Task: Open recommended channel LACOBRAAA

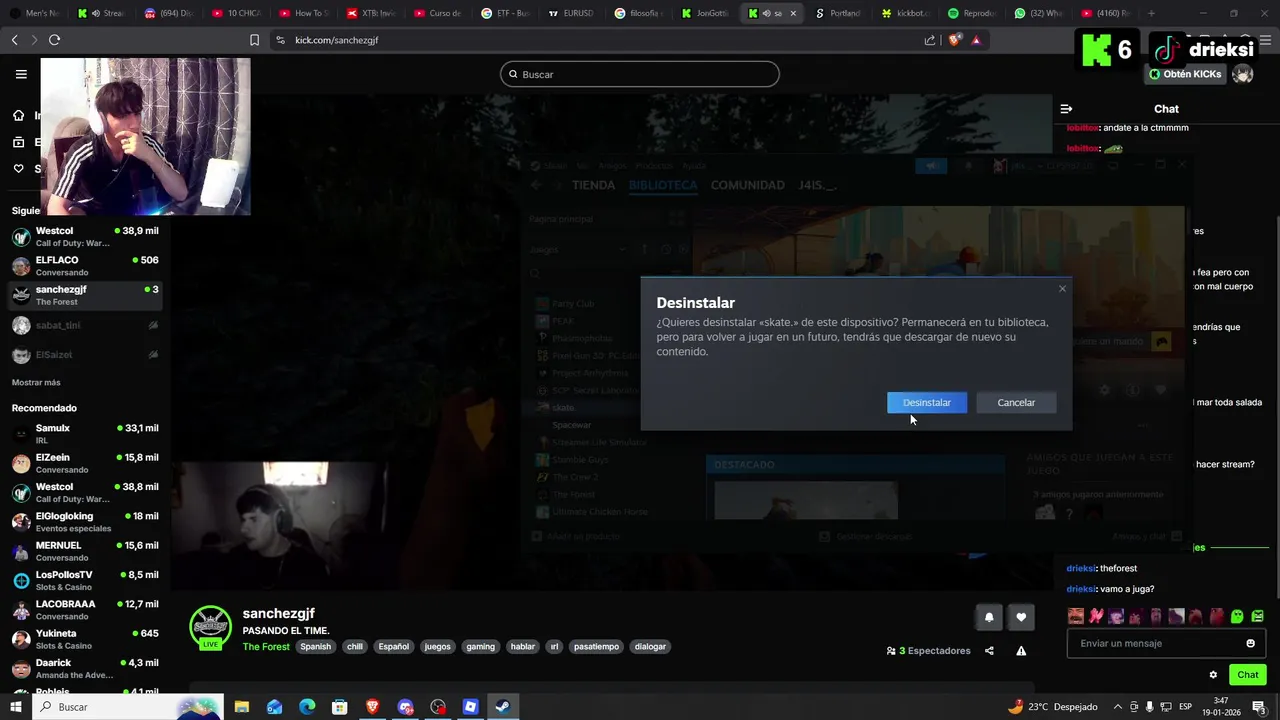Action: tap(85, 610)
